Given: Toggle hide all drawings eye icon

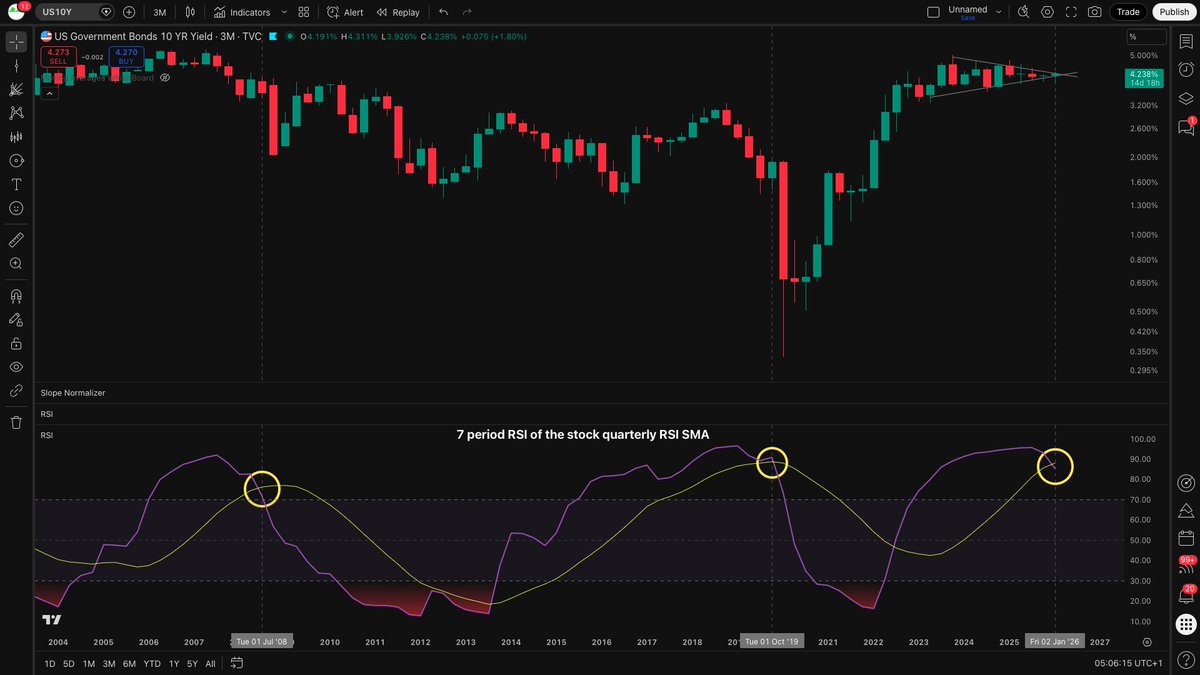Looking at the screenshot, I should click(x=16, y=367).
